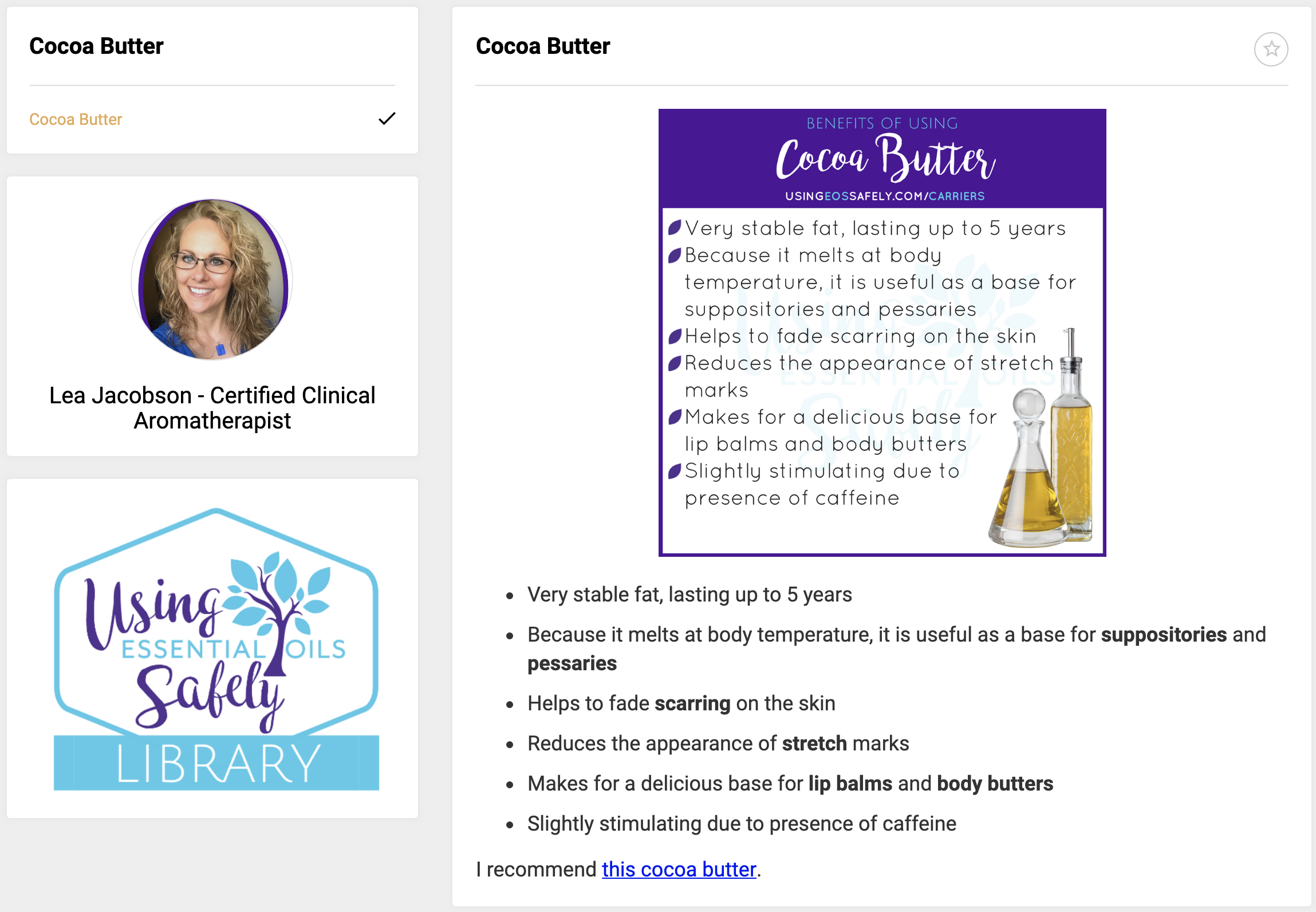Open the Cocoa Butter lesson link
Viewport: 1316px width, 912px height.
point(76,119)
